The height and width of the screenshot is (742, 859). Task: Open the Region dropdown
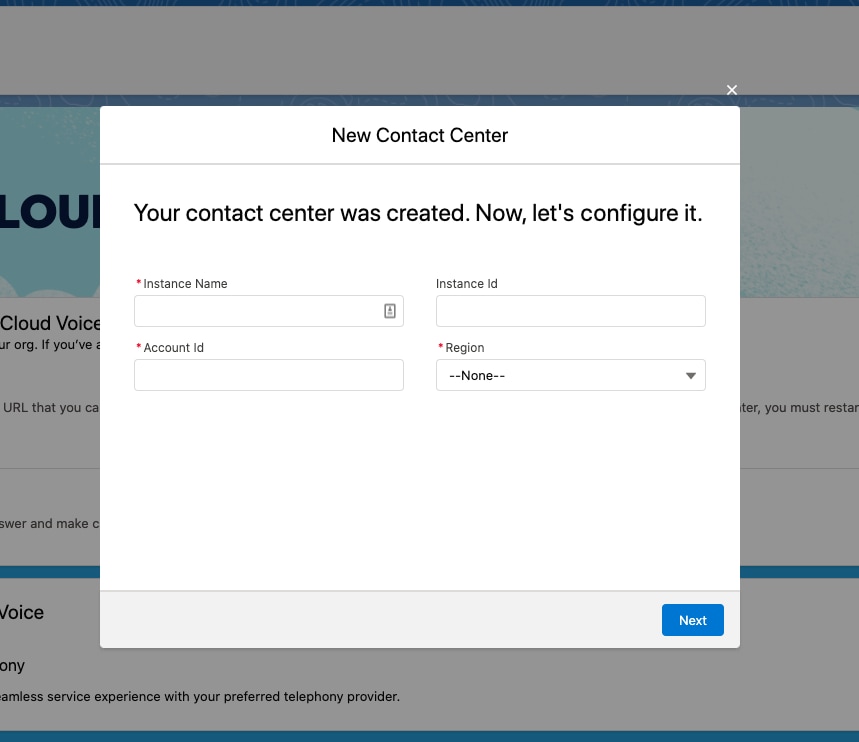point(570,375)
